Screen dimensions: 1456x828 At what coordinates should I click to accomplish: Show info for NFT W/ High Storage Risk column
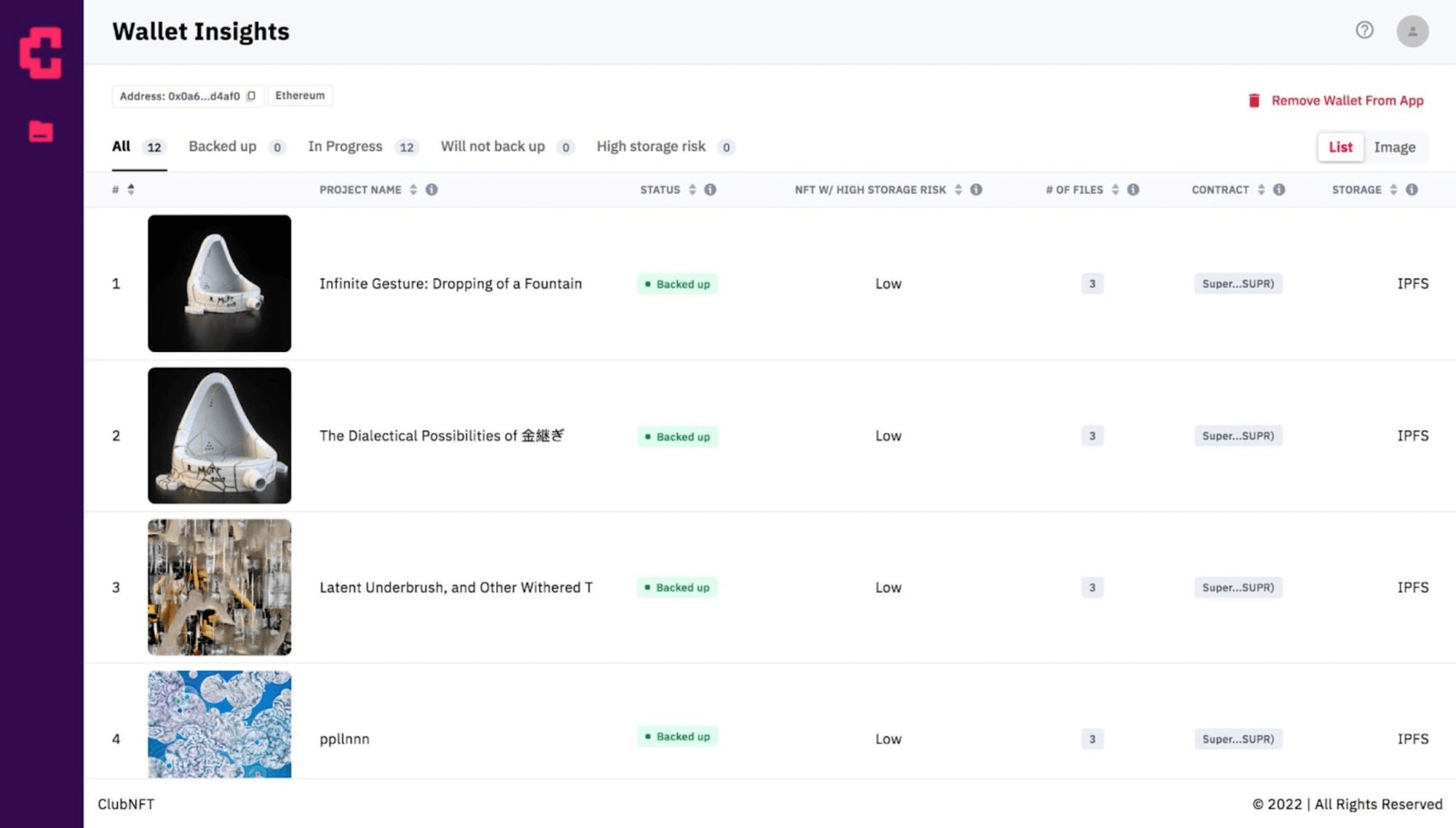pyautogui.click(x=976, y=190)
